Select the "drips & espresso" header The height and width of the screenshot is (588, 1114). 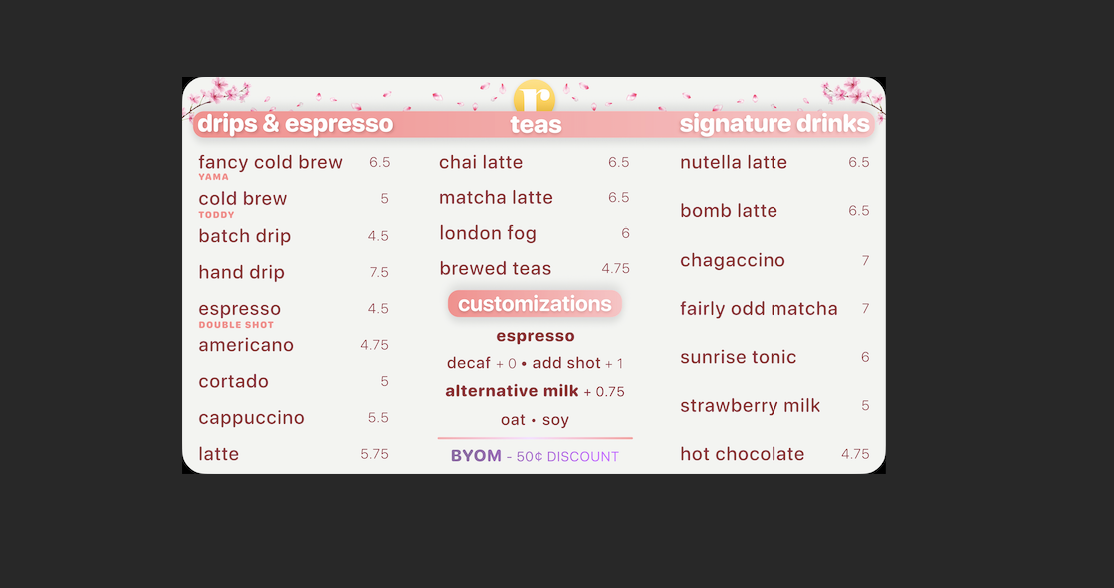click(x=295, y=124)
